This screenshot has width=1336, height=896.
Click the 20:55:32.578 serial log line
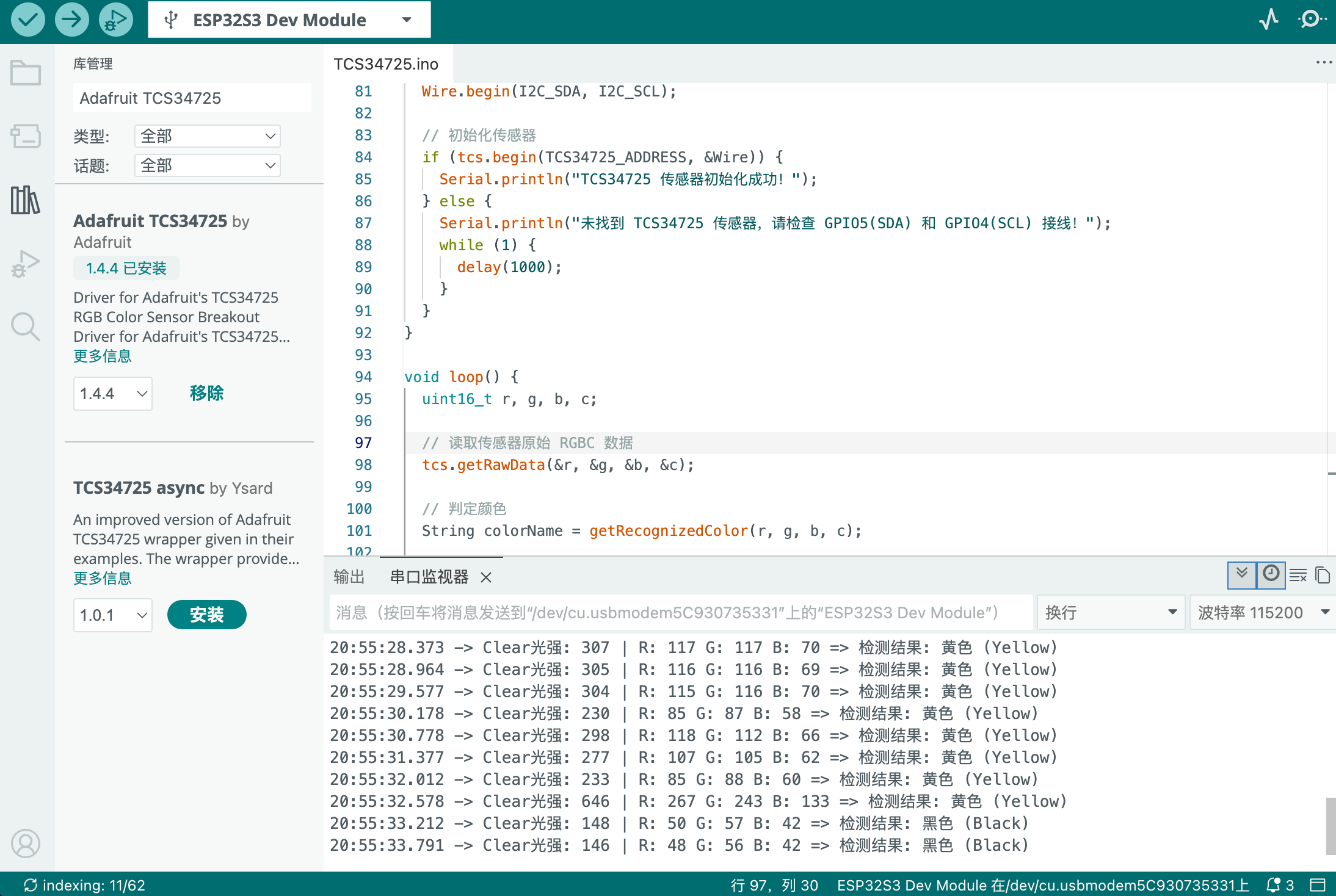699,801
